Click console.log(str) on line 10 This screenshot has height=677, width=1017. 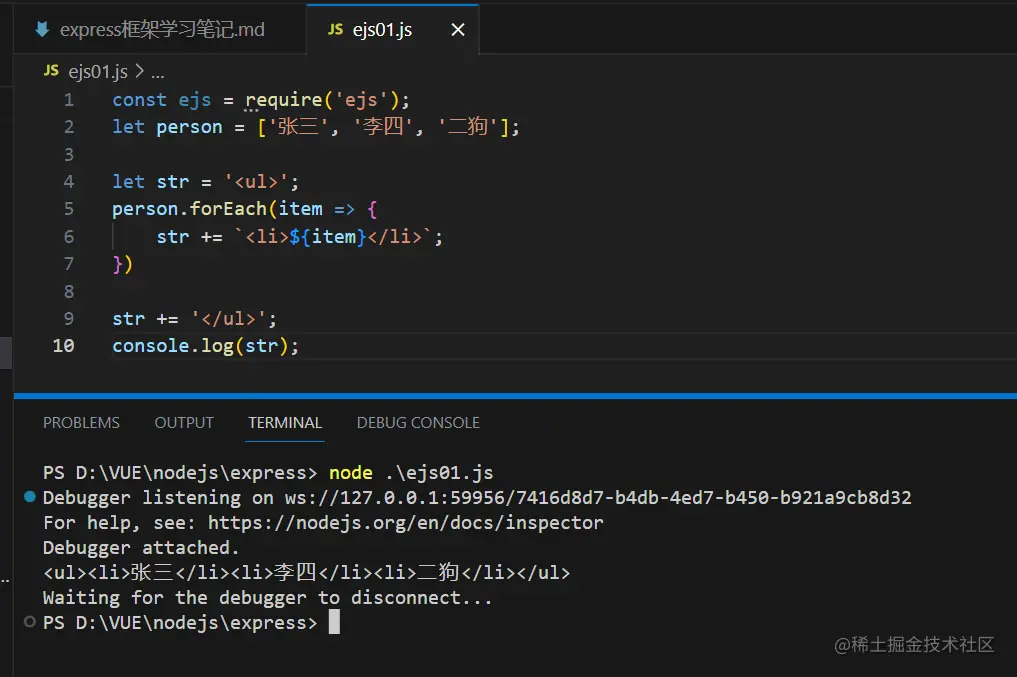tap(206, 346)
